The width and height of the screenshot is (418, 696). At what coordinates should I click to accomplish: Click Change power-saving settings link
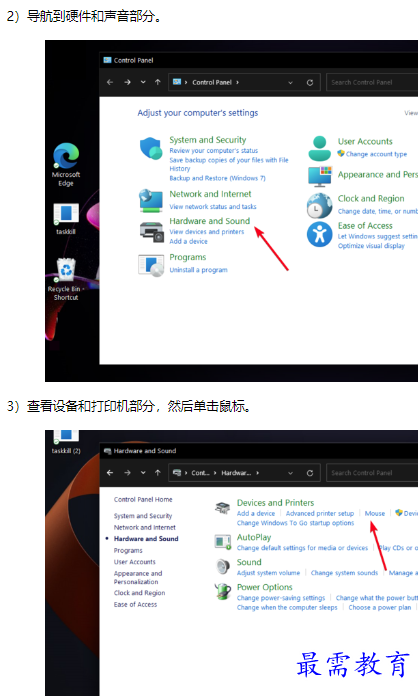click(x=280, y=598)
